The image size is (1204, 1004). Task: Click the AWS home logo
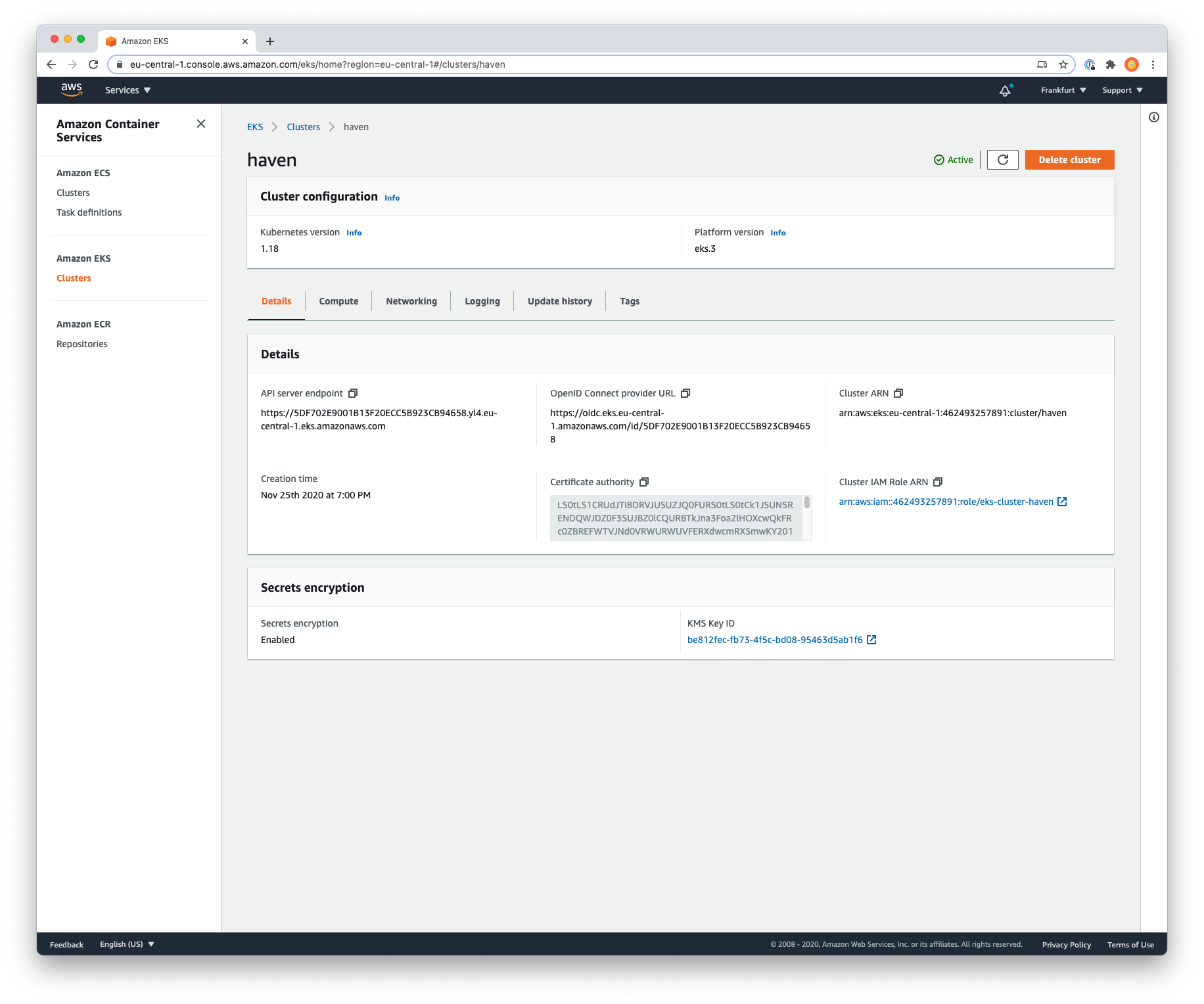(x=71, y=89)
